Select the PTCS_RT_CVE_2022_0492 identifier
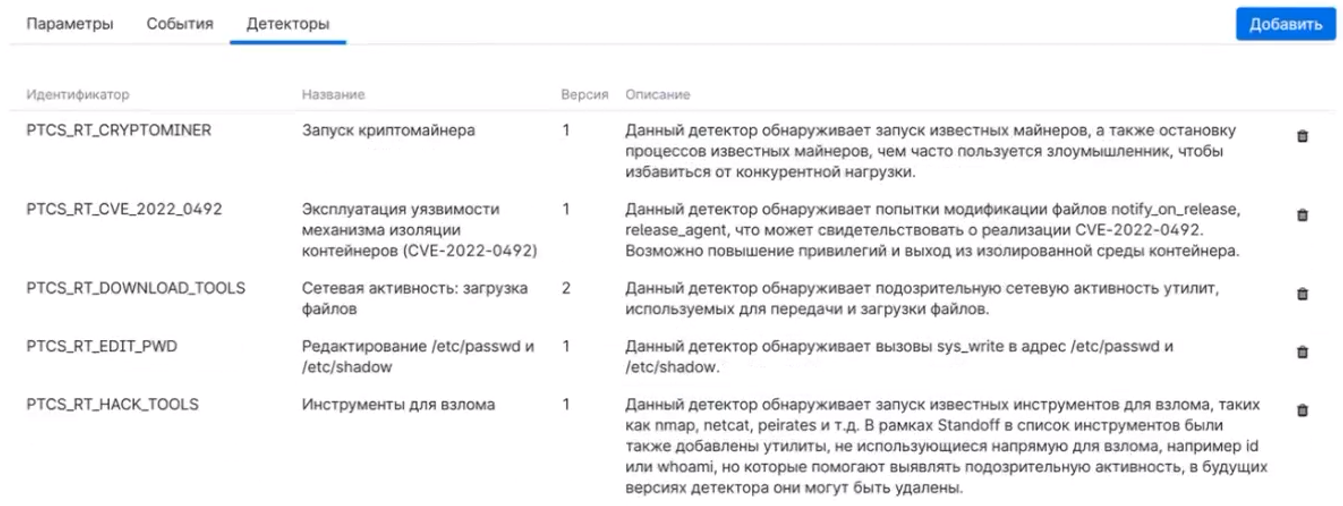 (x=124, y=209)
